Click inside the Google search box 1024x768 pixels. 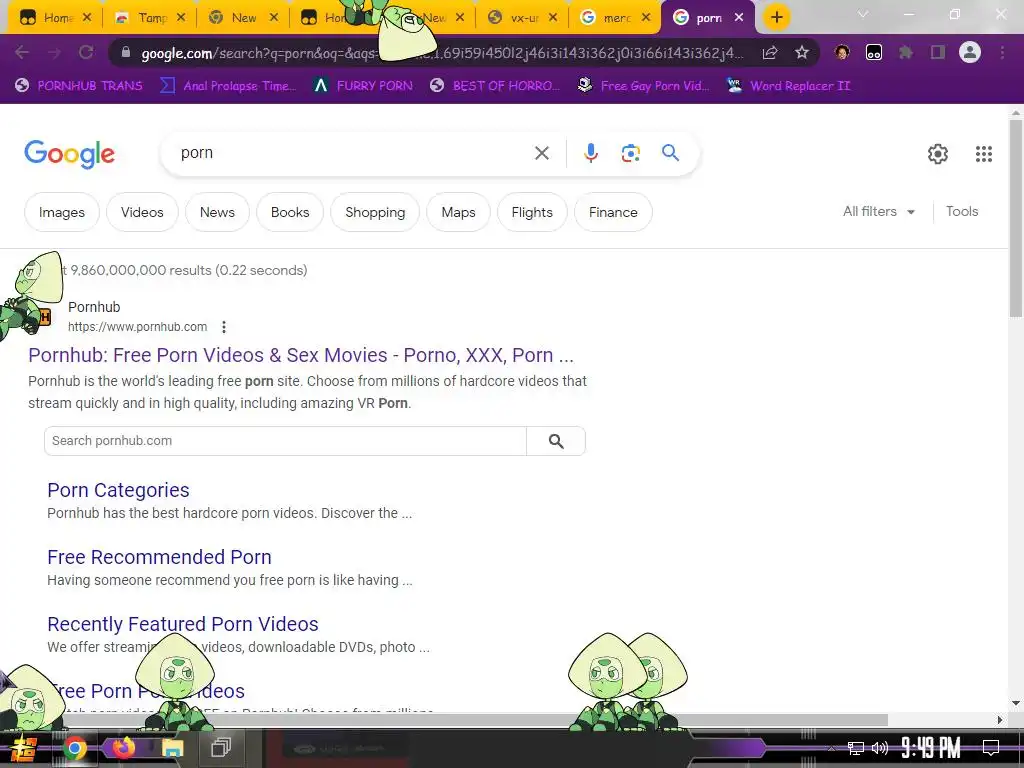[353, 153]
